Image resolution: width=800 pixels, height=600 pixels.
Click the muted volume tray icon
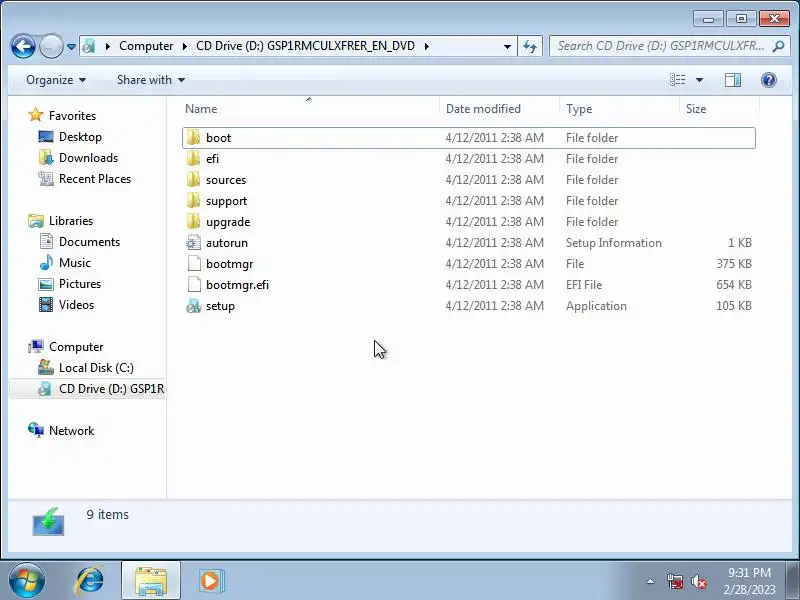pos(698,581)
